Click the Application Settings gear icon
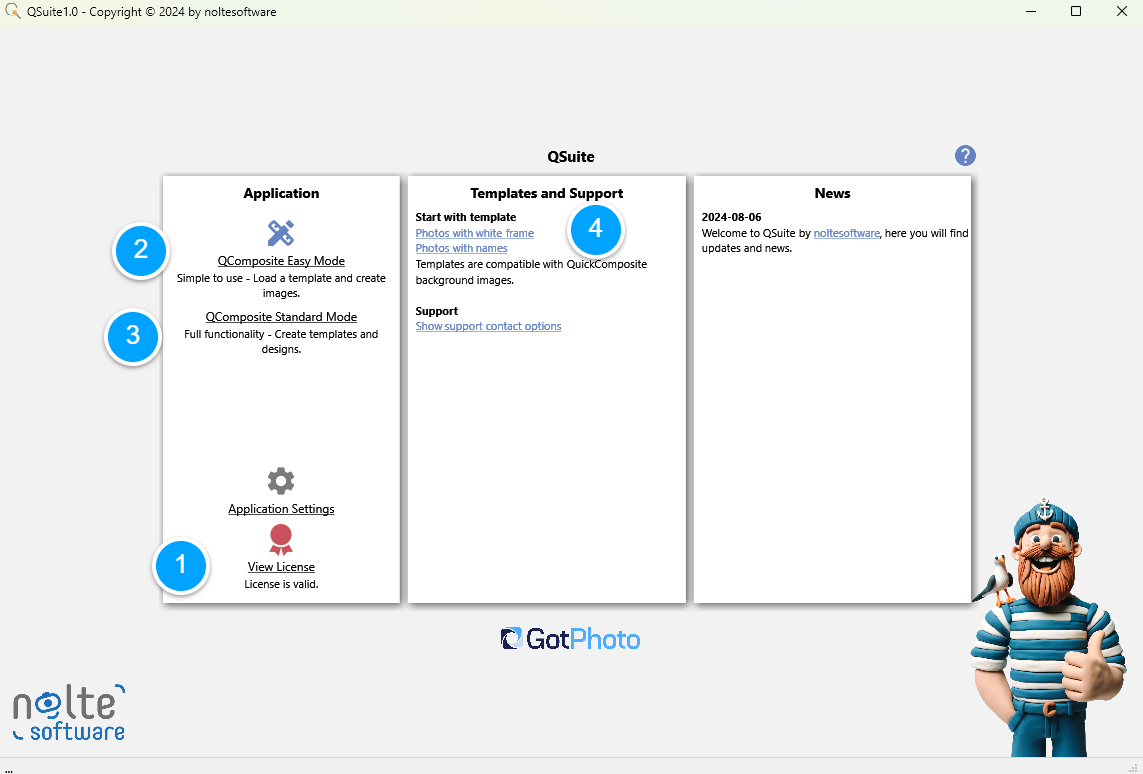The image size is (1143, 774). click(x=281, y=481)
